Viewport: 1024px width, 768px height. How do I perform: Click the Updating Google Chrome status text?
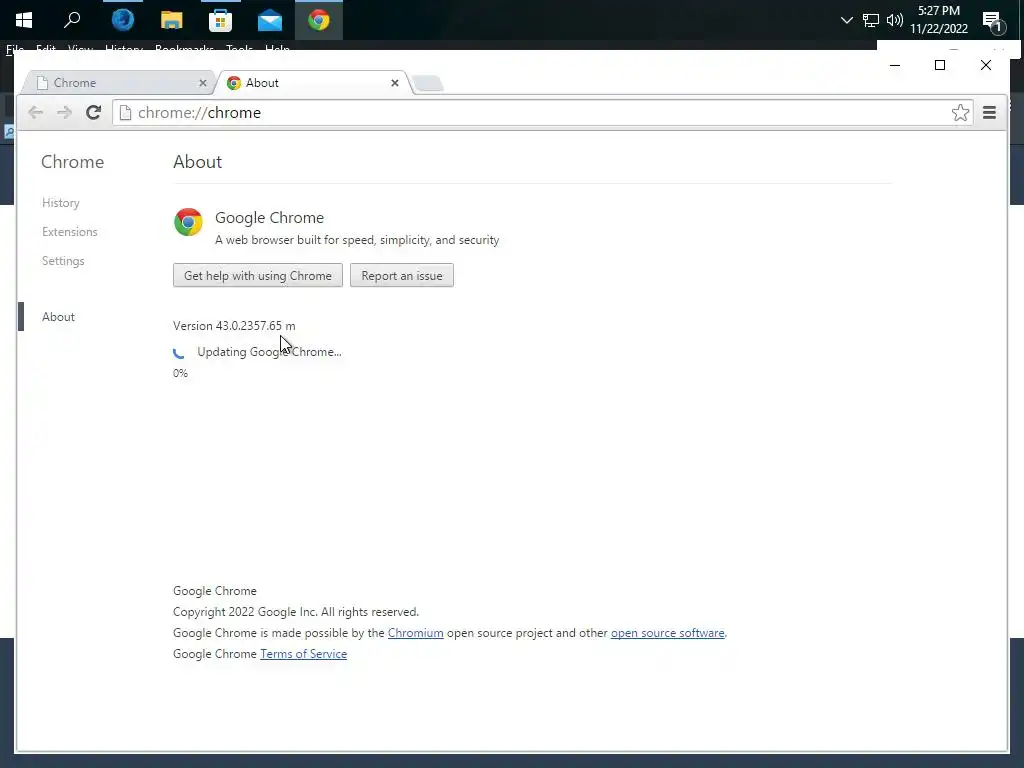pos(269,352)
